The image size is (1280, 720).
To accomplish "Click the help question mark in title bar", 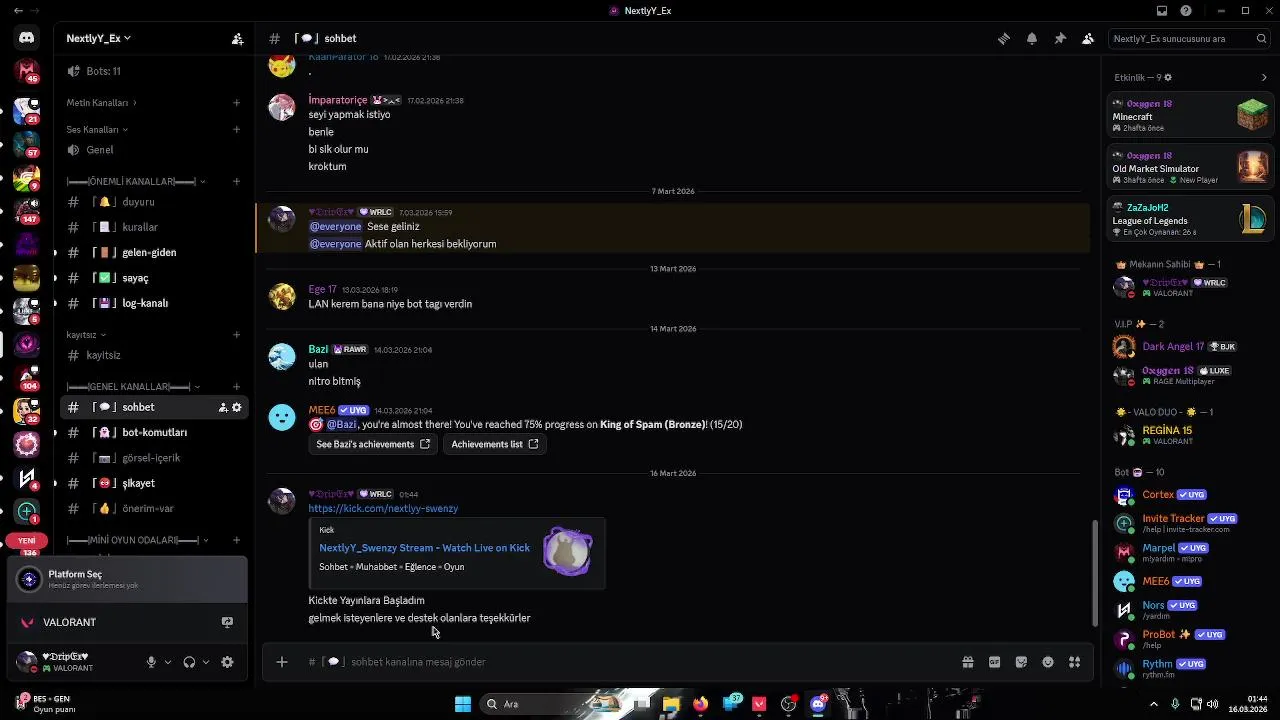I will (1186, 11).
